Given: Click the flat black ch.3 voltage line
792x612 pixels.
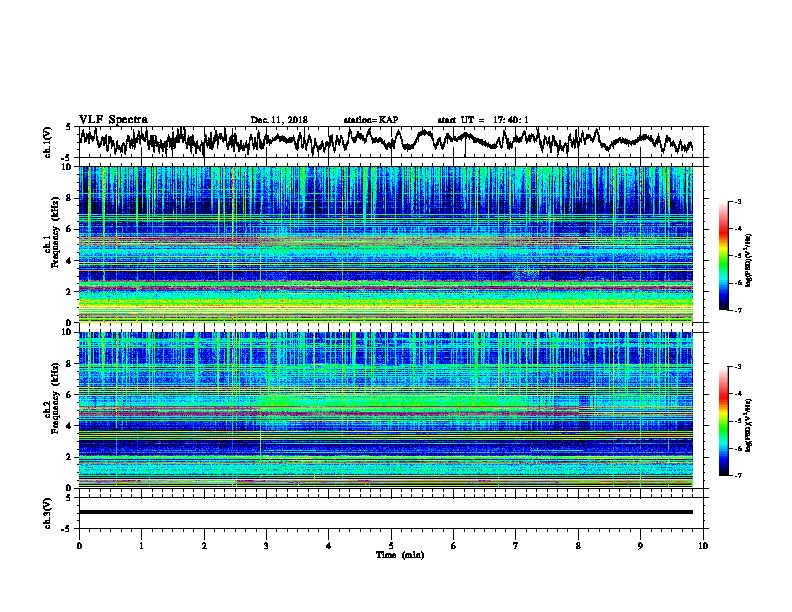Looking at the screenshot, I should 385,512.
